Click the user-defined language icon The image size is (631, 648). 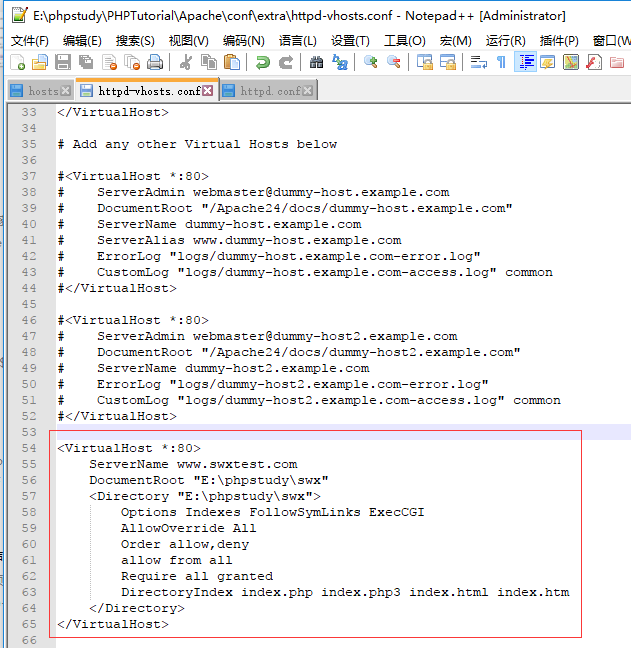(x=548, y=62)
